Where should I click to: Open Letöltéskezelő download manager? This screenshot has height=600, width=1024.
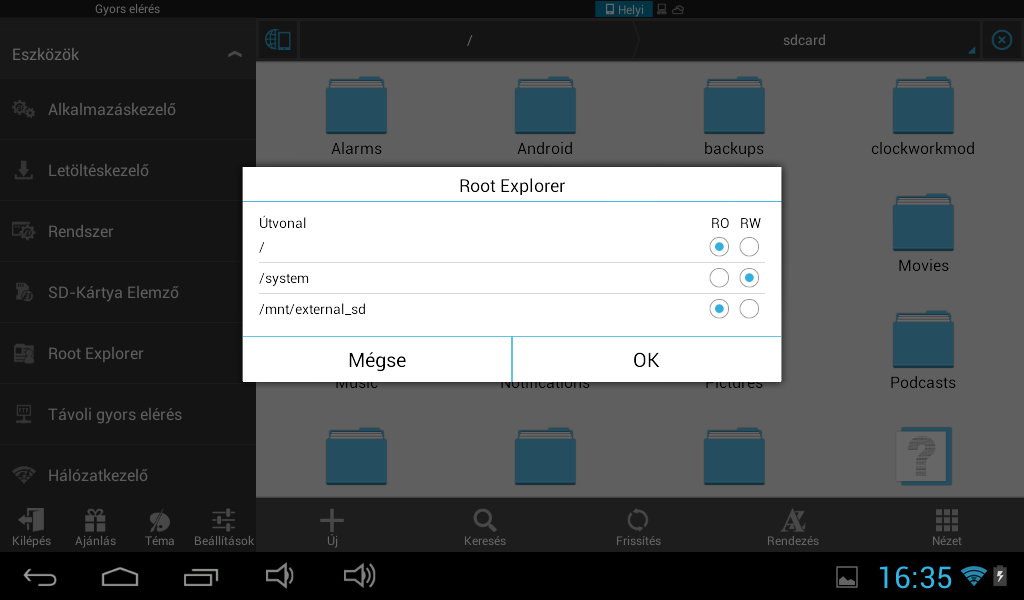128,170
